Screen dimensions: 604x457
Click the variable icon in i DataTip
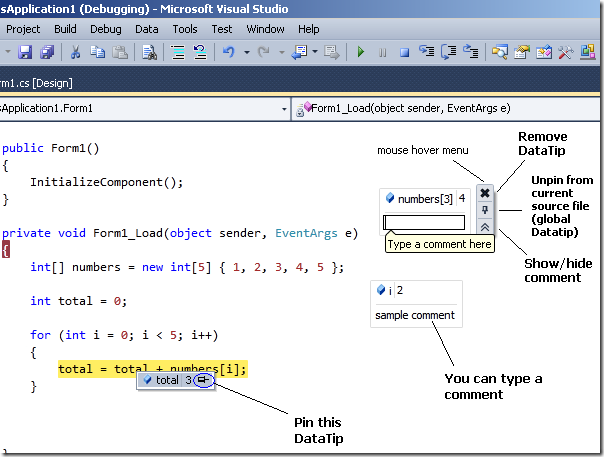pos(381,290)
